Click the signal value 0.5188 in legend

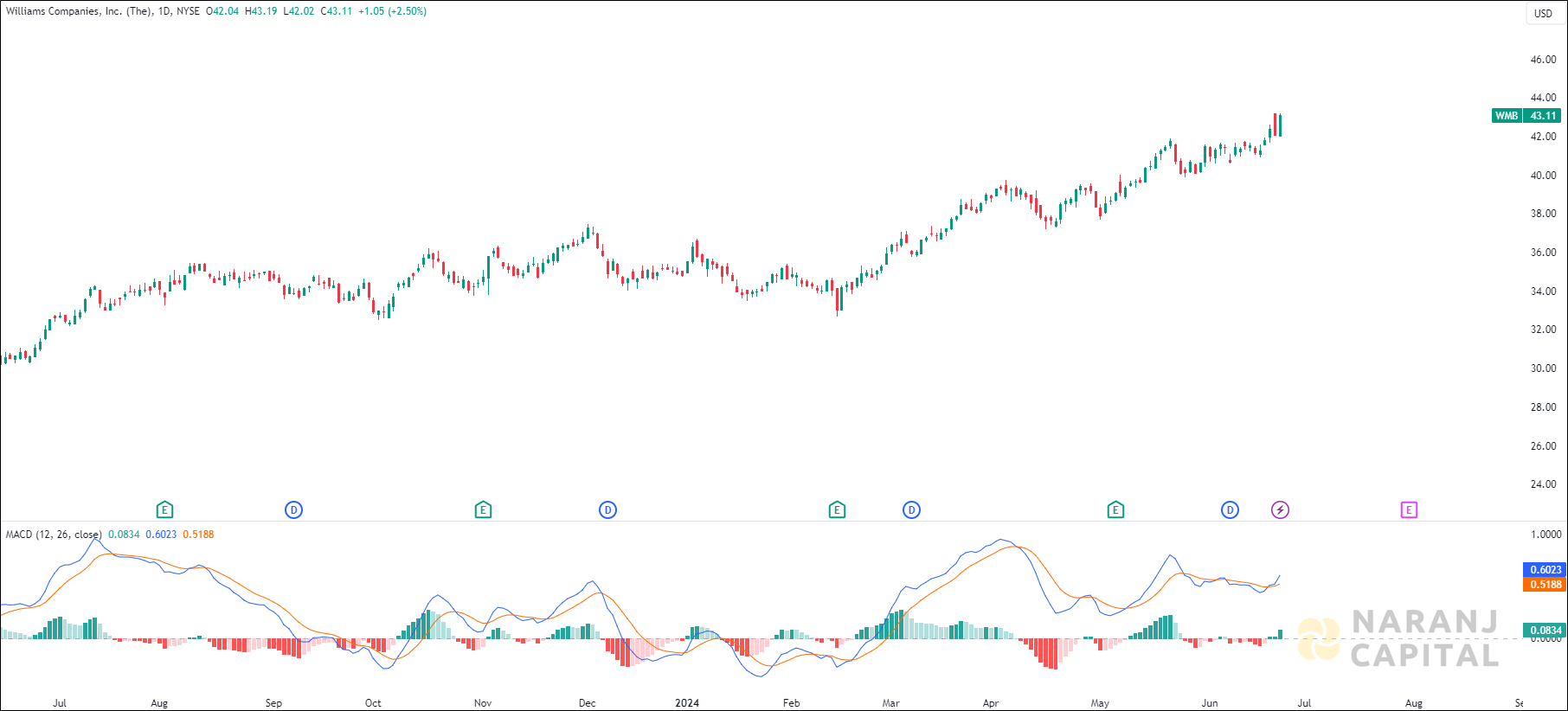tap(198, 535)
